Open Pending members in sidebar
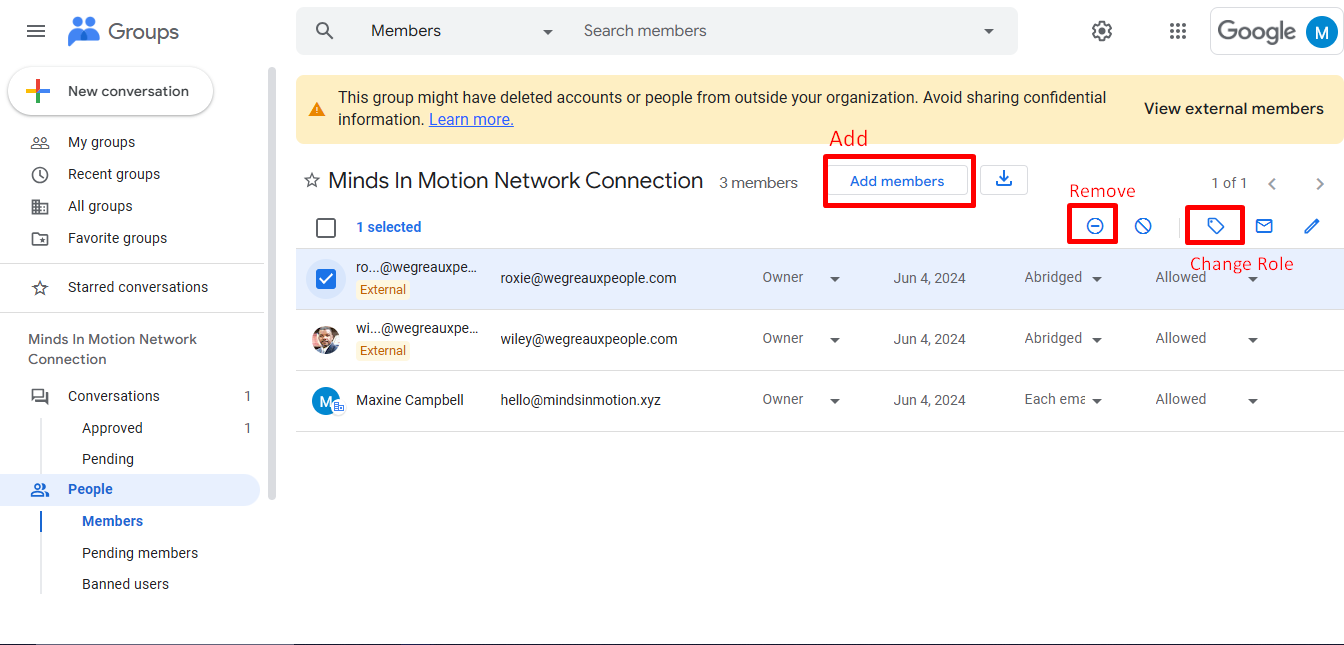 click(x=140, y=553)
